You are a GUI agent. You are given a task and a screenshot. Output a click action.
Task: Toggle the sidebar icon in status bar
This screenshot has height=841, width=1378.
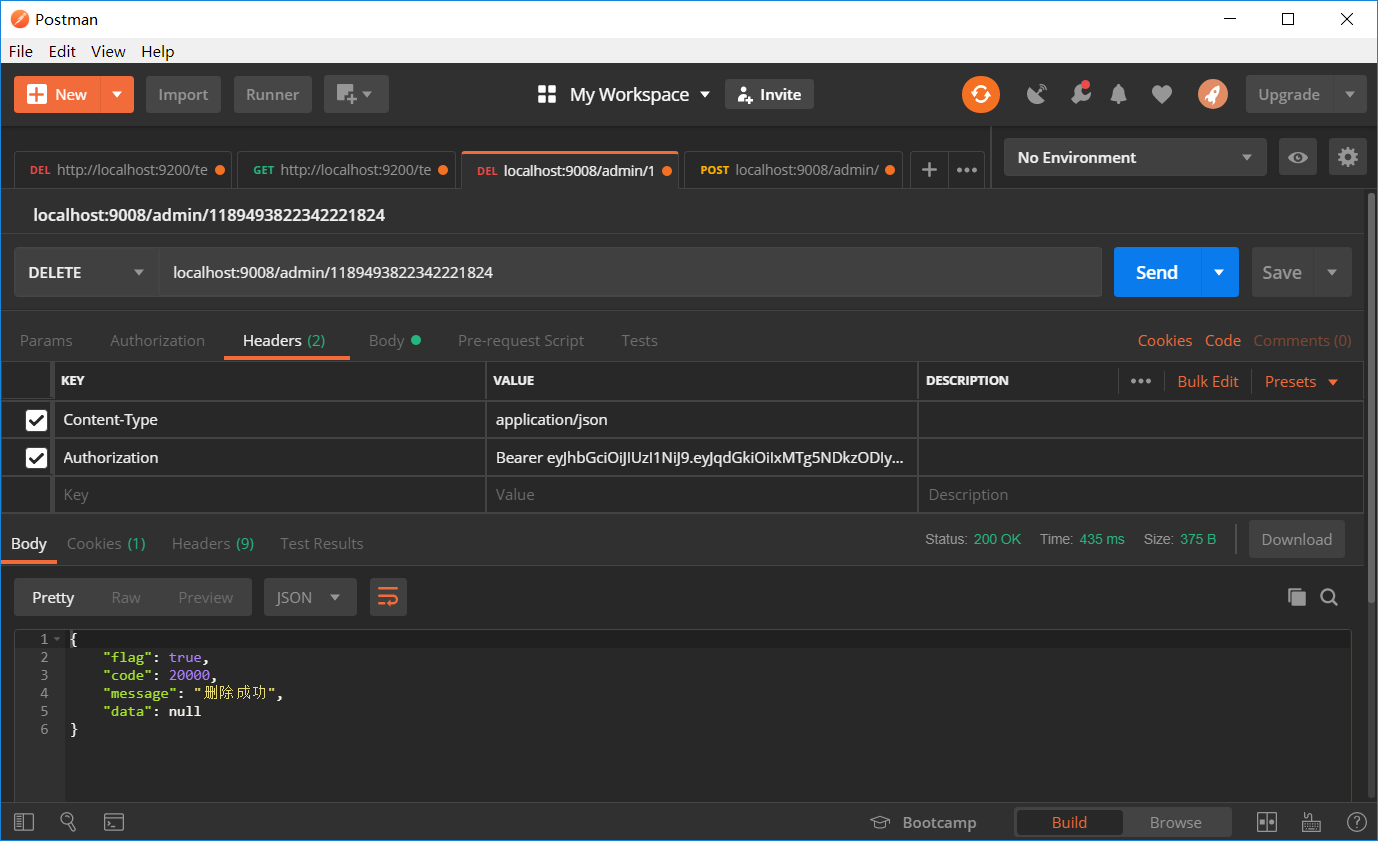tap(24, 822)
